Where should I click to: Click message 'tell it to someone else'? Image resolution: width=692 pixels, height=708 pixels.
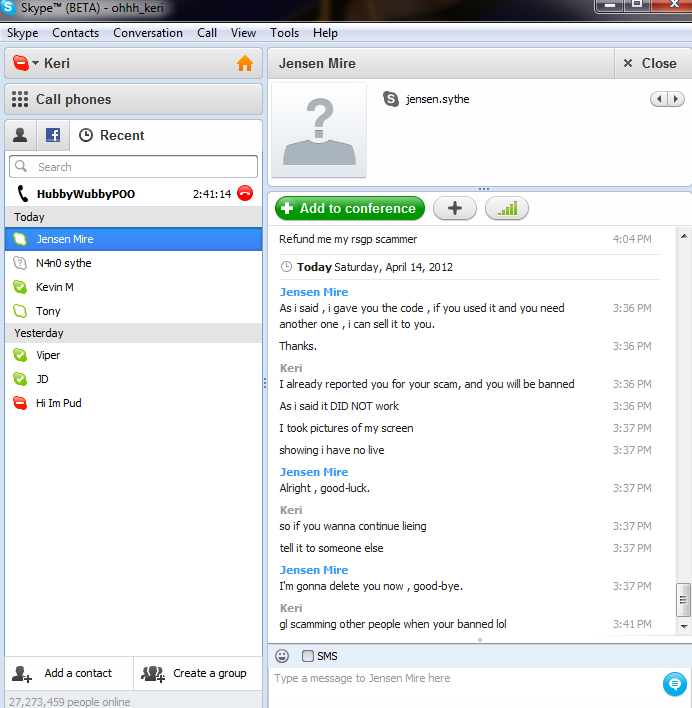331,548
